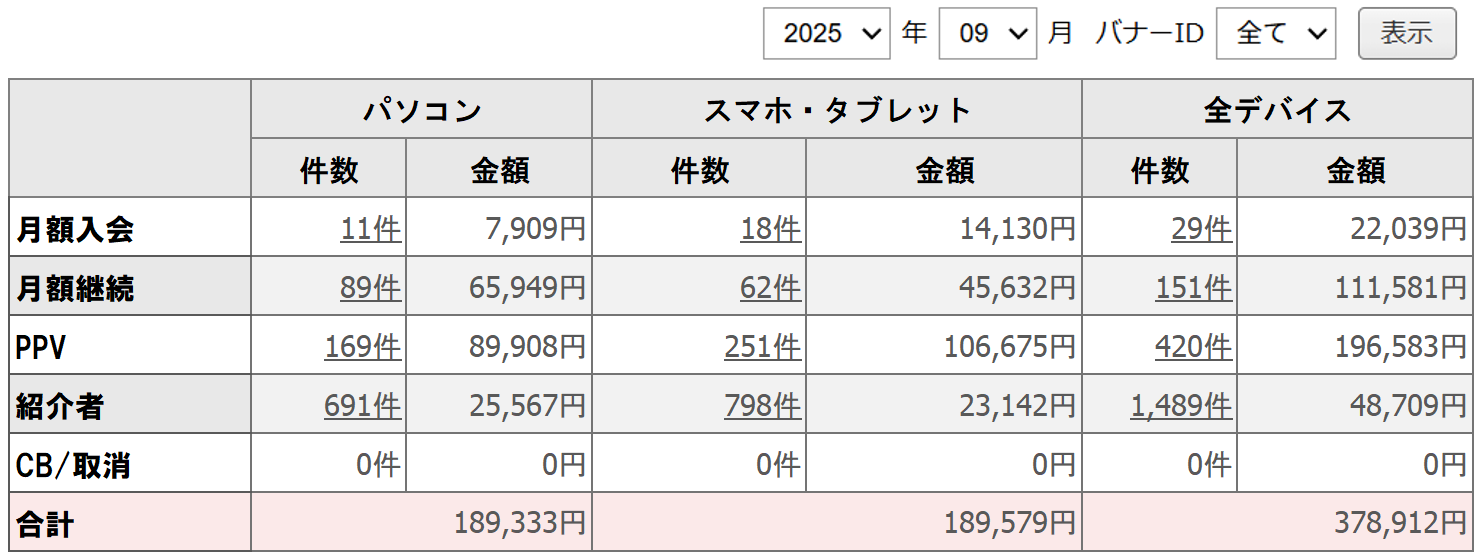Open the year 2025 dropdown
Image resolution: width=1480 pixels, height=559 pixels.
pos(826,34)
